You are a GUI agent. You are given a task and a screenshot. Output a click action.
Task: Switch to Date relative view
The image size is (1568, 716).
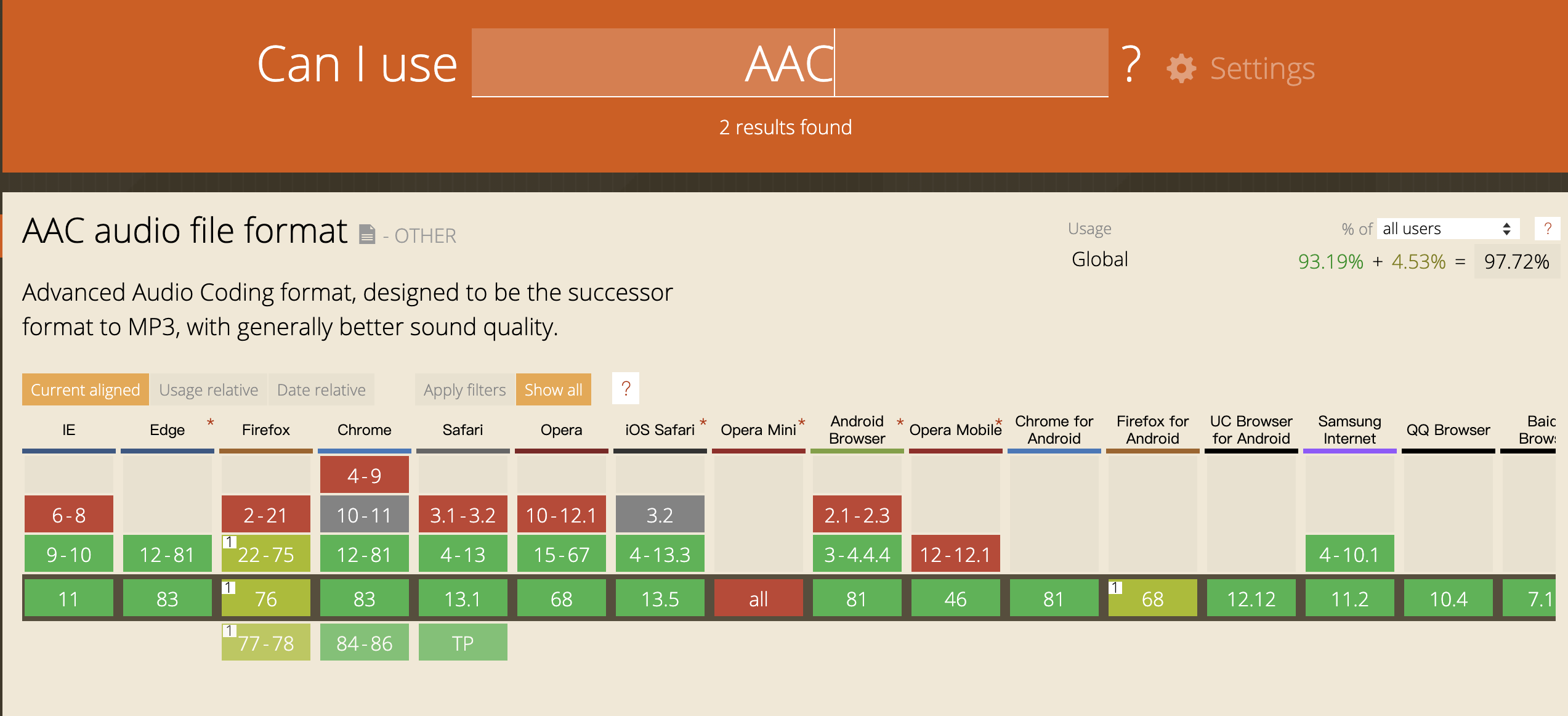click(x=321, y=389)
